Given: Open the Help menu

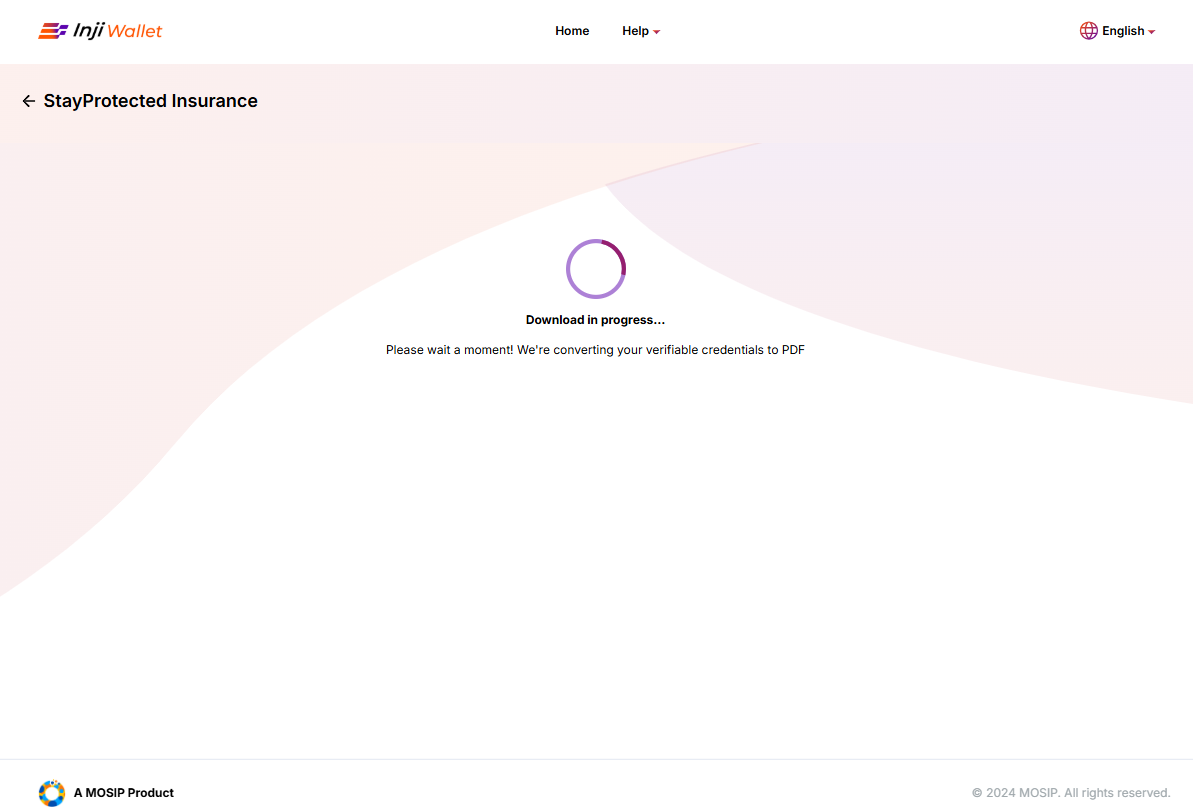Looking at the screenshot, I should [x=635, y=31].
